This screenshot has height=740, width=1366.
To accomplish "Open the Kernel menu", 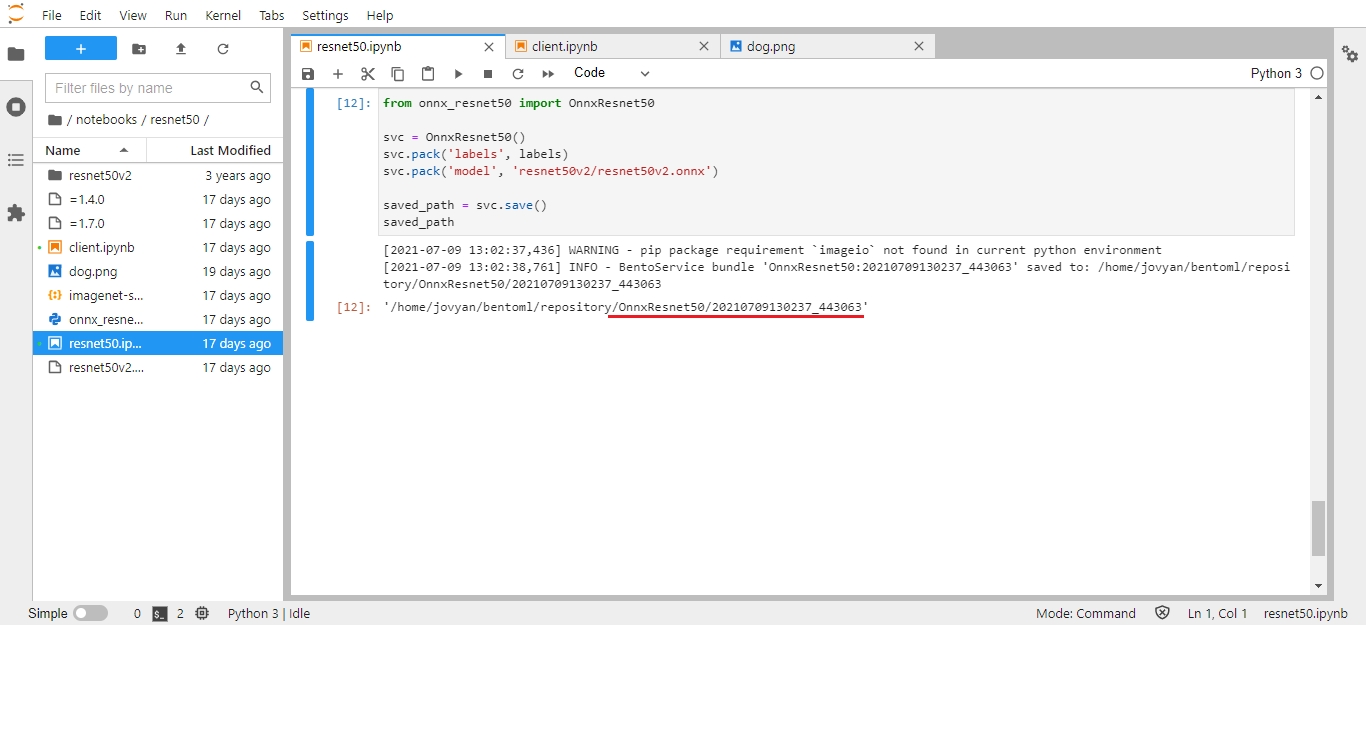I will [223, 16].
